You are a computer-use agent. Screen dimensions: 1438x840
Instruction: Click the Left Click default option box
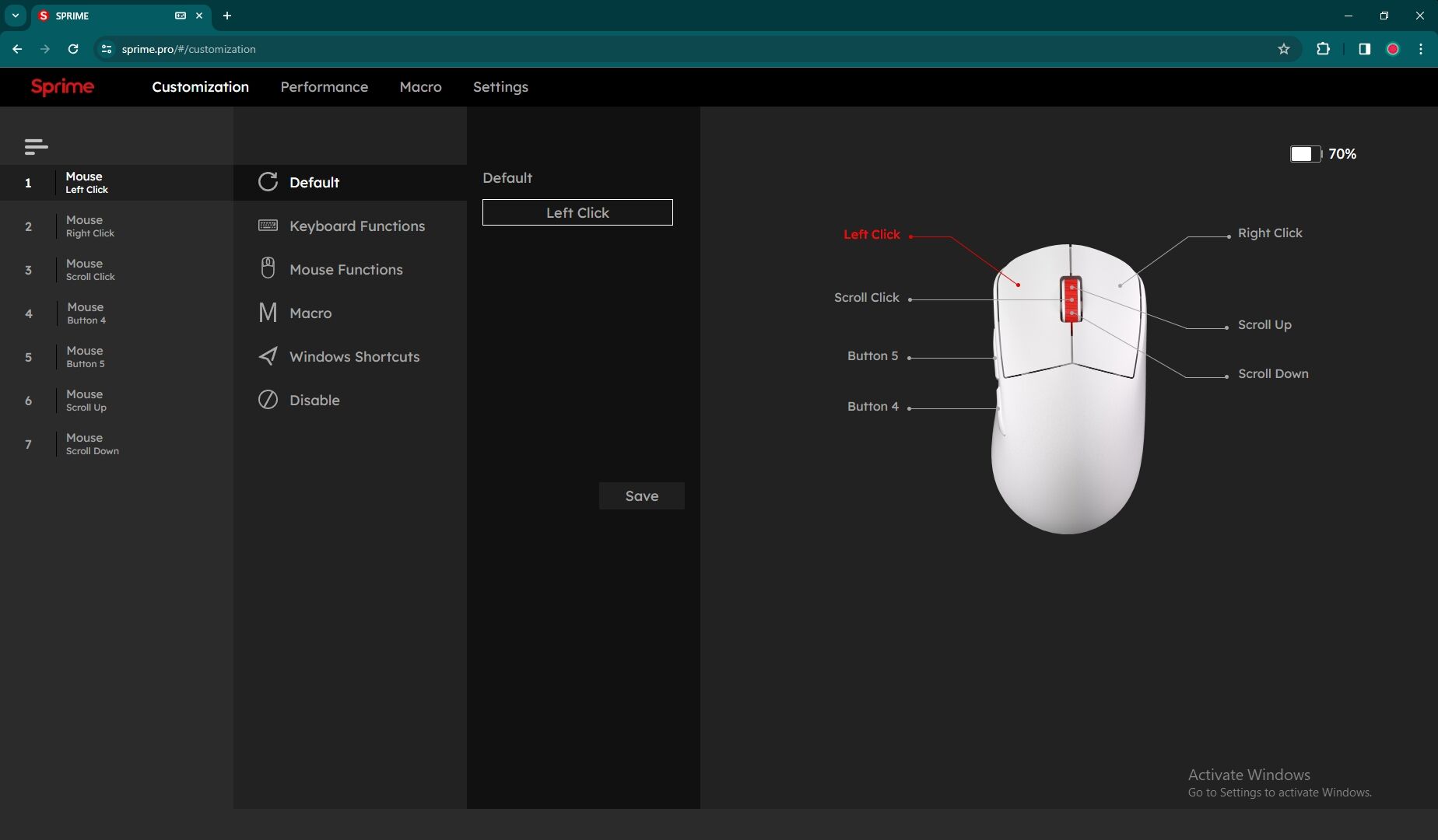tap(577, 212)
